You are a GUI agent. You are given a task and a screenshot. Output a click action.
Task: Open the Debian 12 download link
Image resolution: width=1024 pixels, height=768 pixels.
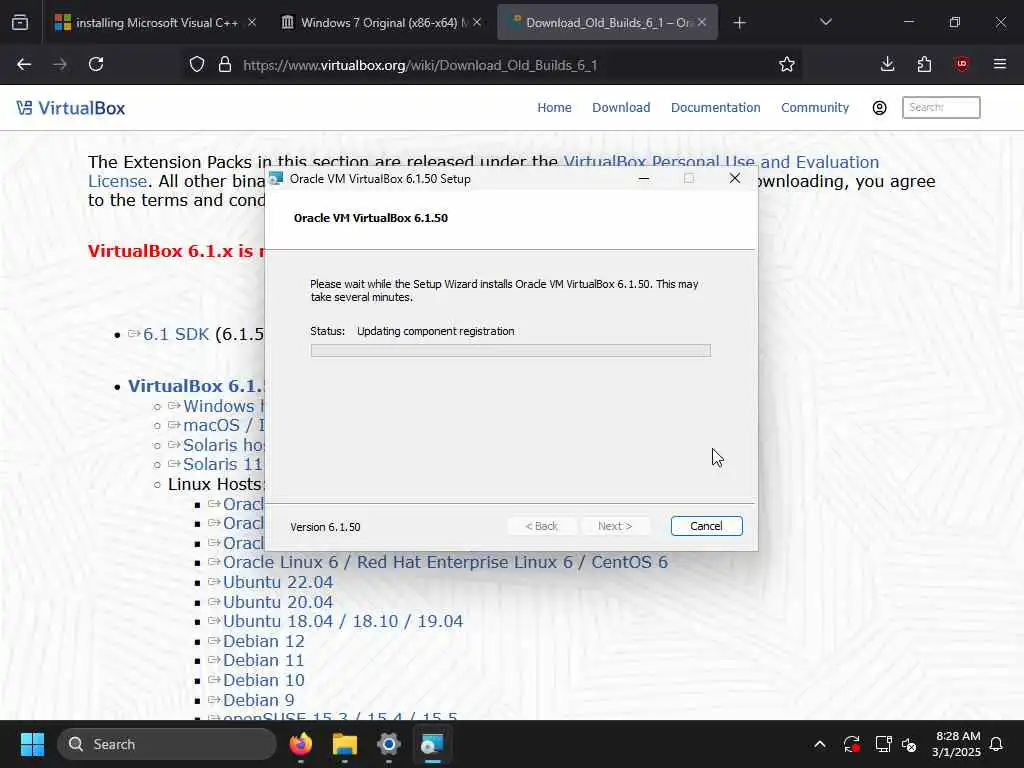point(263,641)
